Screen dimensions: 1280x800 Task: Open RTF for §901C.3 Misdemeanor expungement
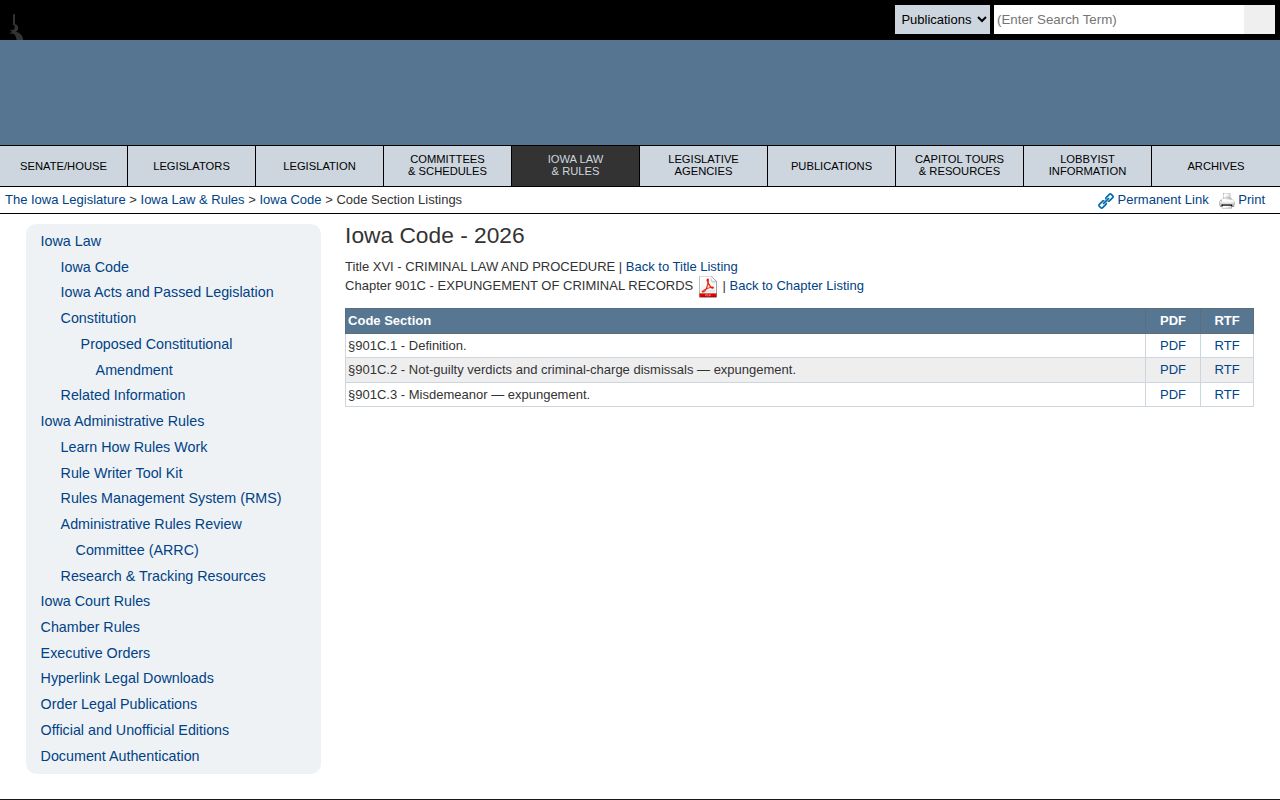(1226, 395)
